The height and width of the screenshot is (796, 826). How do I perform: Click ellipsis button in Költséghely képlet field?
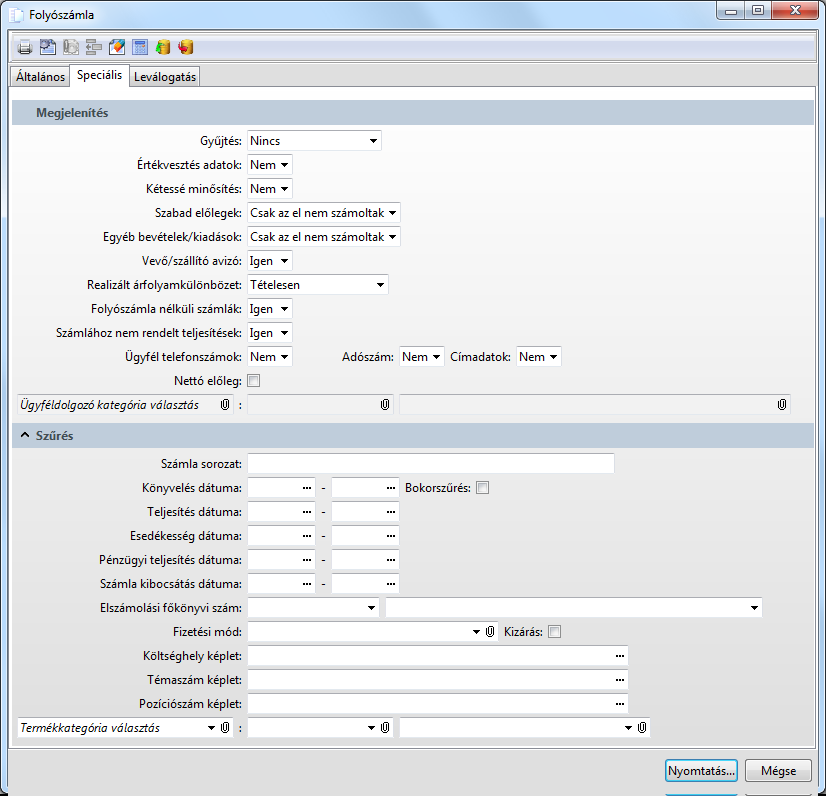coord(620,656)
